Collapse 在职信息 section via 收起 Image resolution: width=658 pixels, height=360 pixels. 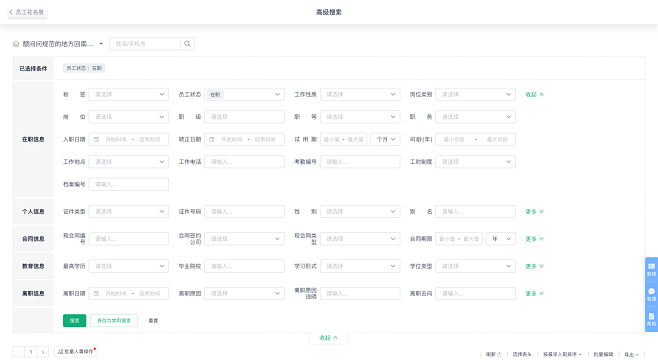(x=535, y=94)
